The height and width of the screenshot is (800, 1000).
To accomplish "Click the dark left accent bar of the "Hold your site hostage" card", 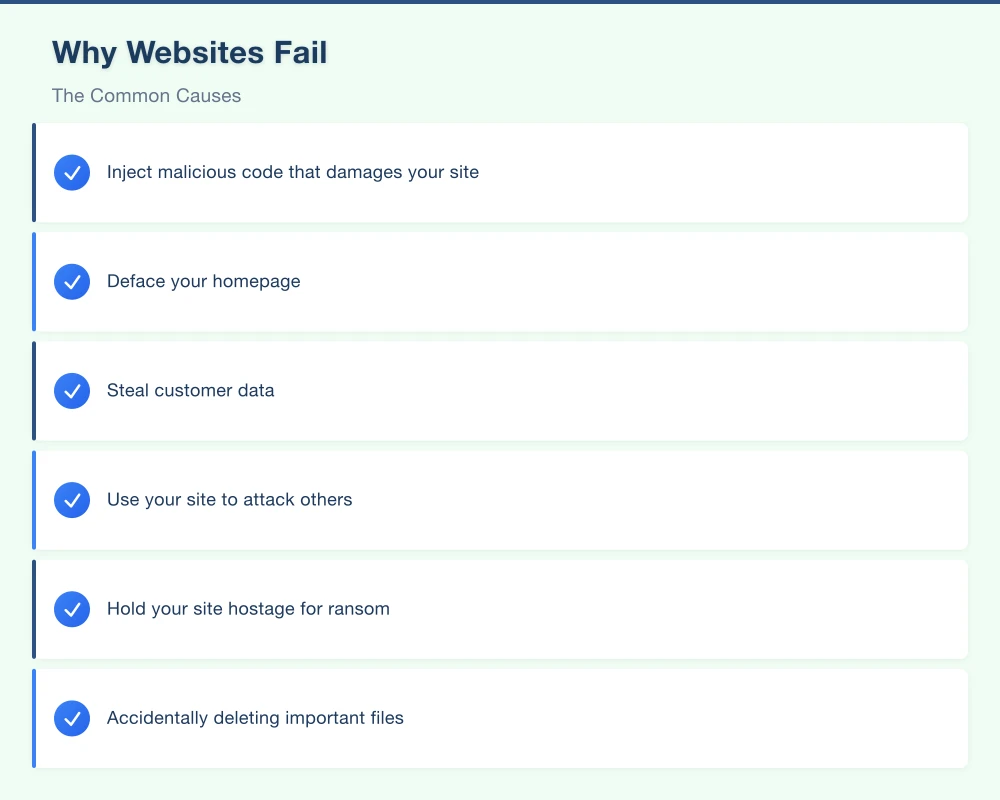I will click(34, 609).
